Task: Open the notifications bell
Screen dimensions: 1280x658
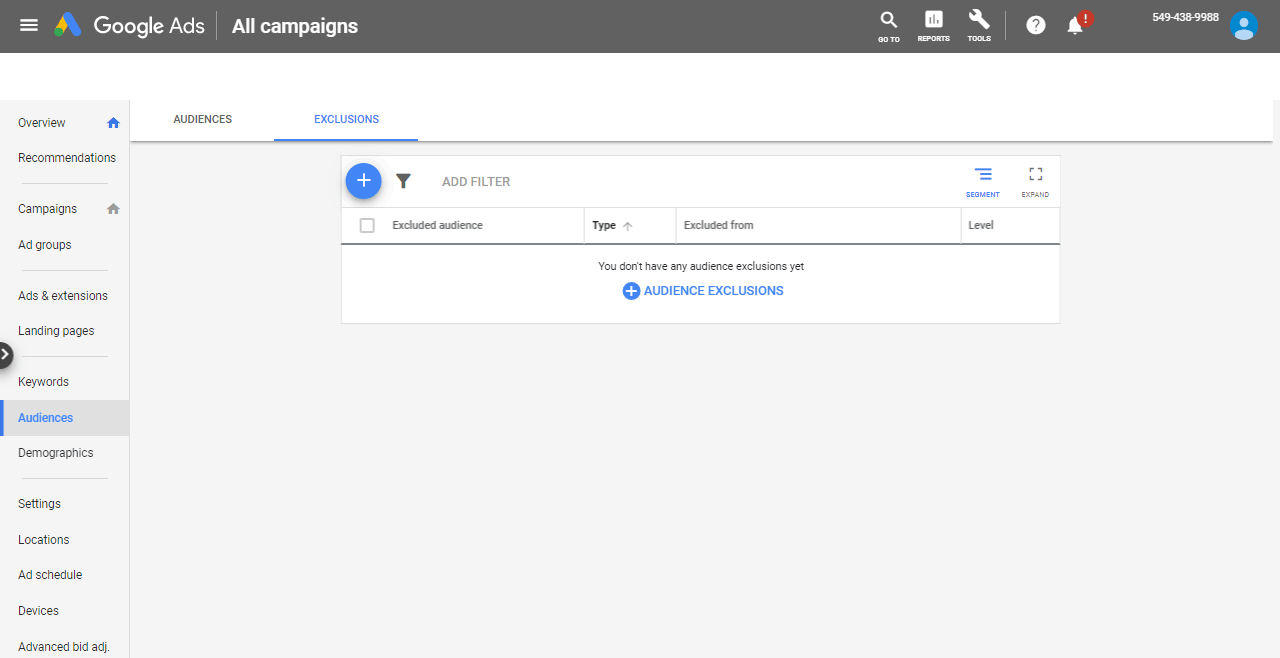Action: point(1076,26)
